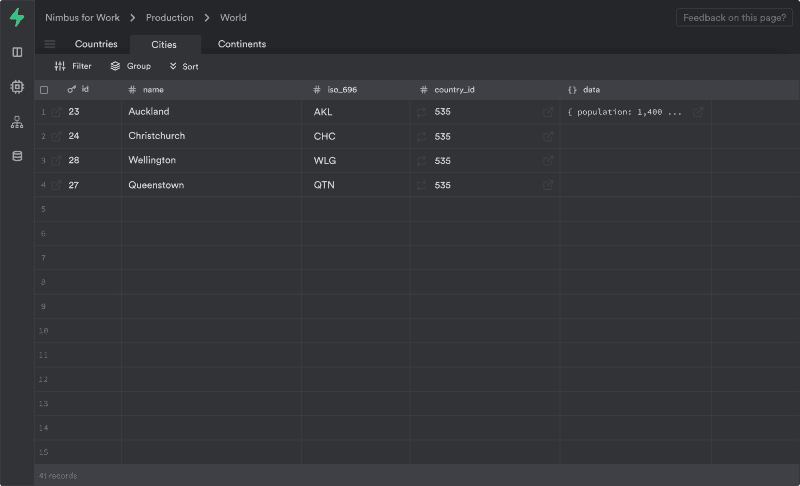This screenshot has height=486, width=800.
Task: Open the schema hierarchy sidebar icon
Action: click(x=17, y=122)
